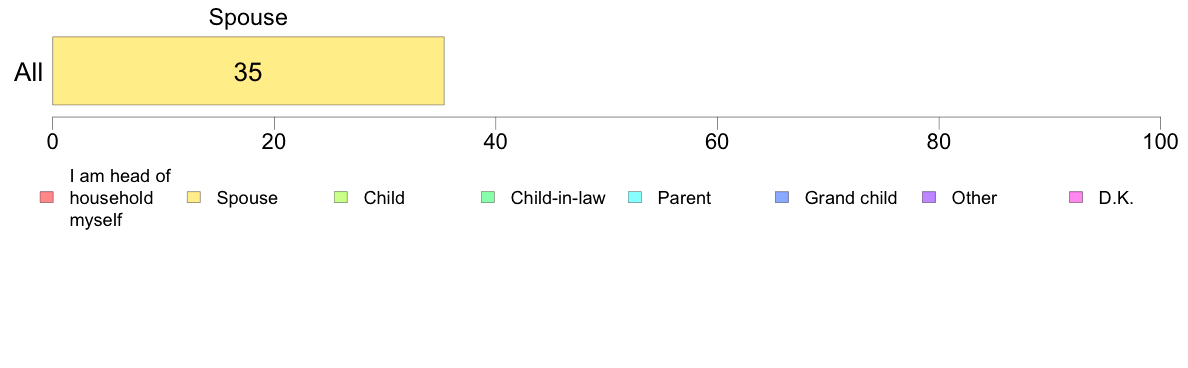Click the yellow Spouse legend swatch
1188x368 pixels.
pyautogui.click(x=193, y=198)
